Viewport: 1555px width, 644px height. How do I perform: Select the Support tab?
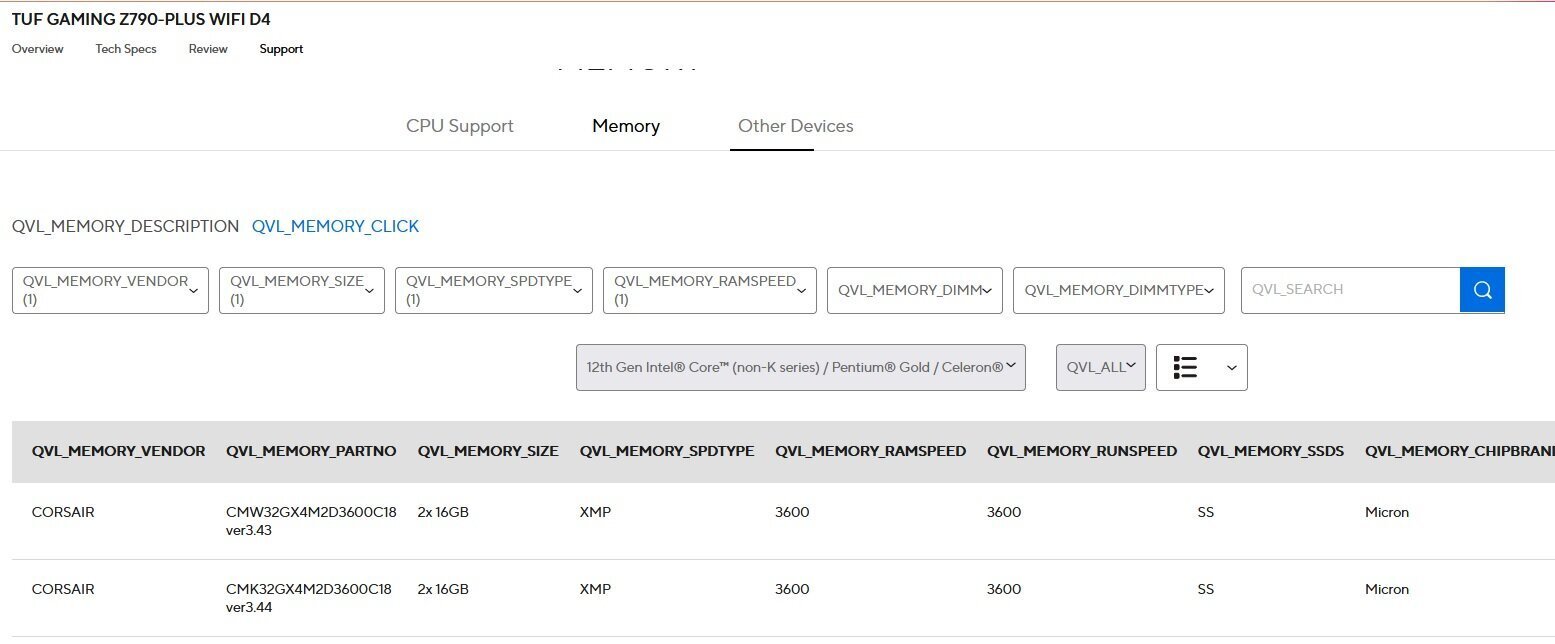(x=281, y=49)
